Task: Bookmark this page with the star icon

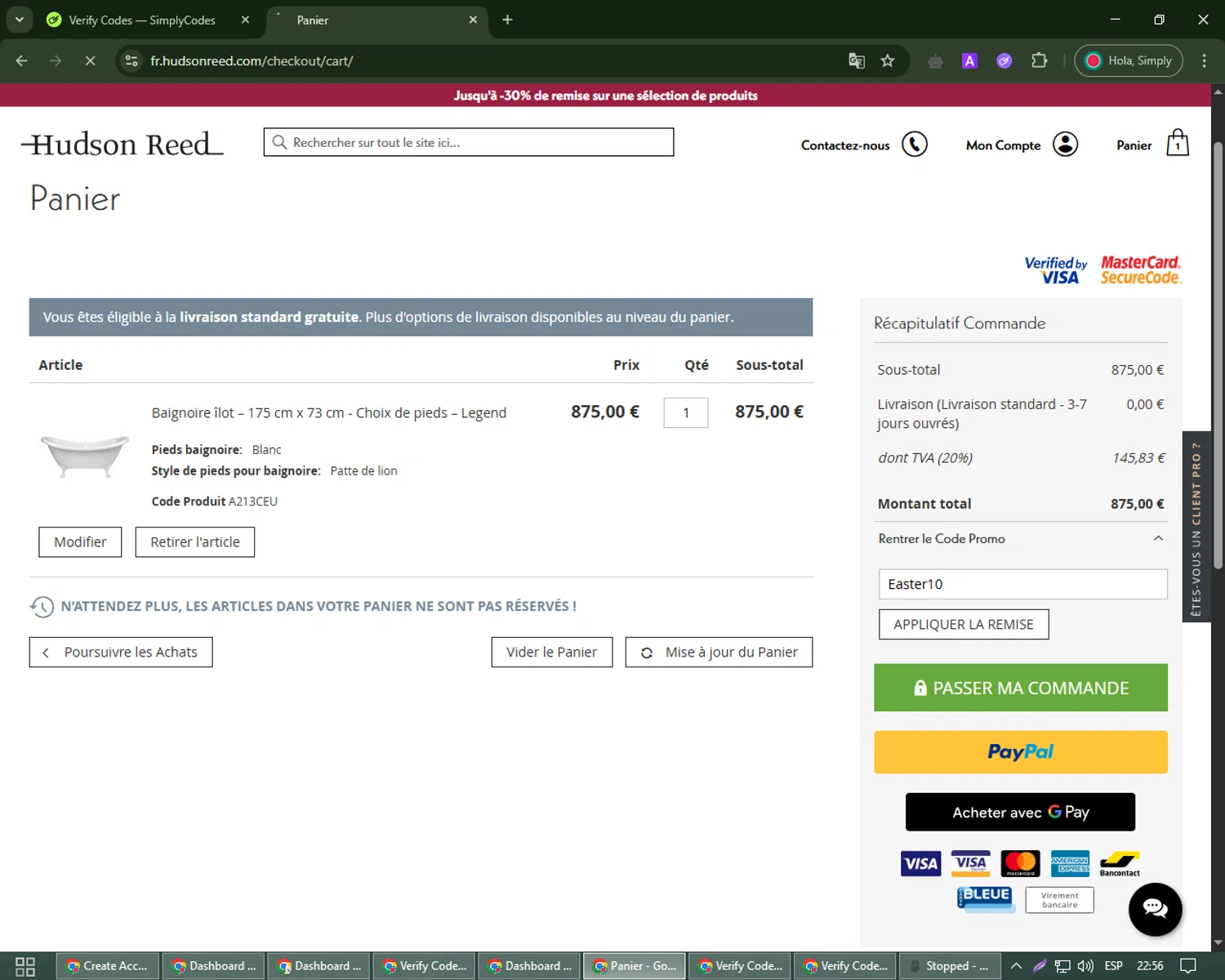Action: pyautogui.click(x=888, y=60)
